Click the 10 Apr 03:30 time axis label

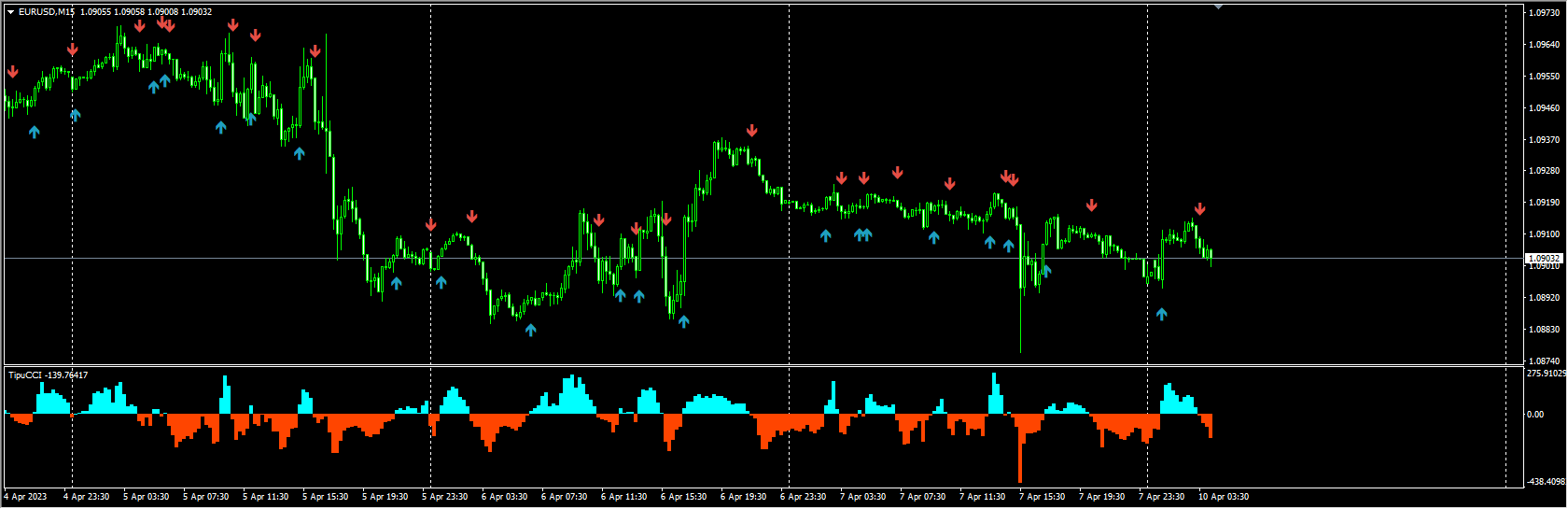click(x=1223, y=497)
